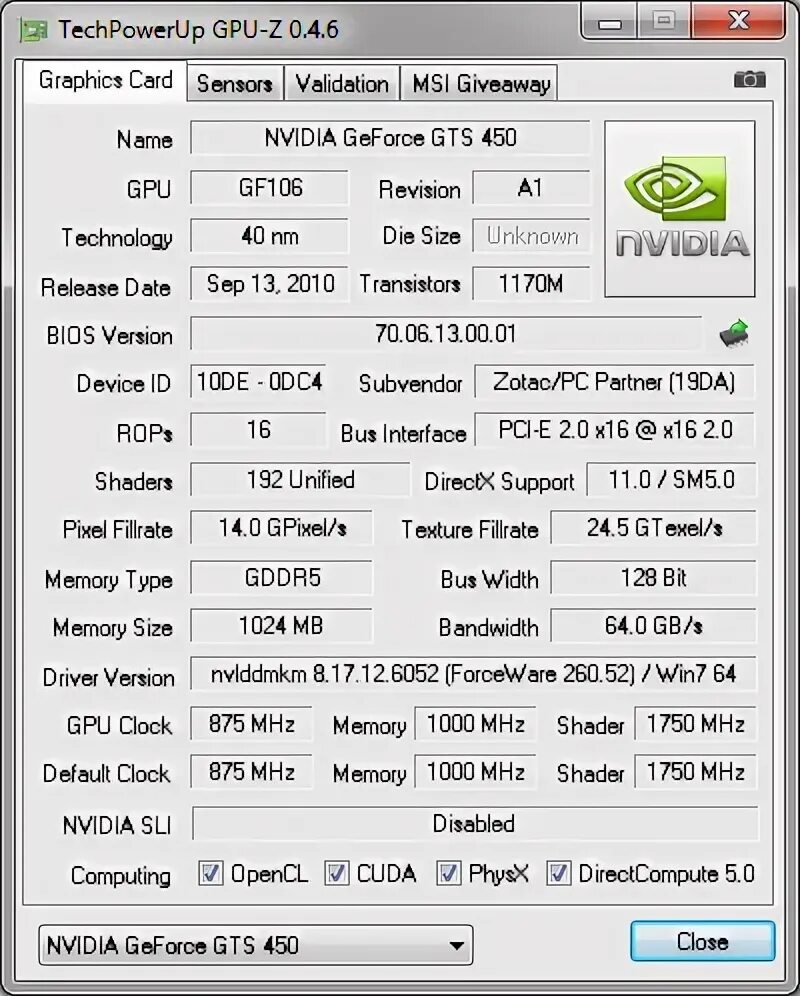The image size is (800, 996).
Task: Click the Device ID field 10DE - 0DC4
Action: tap(259, 382)
